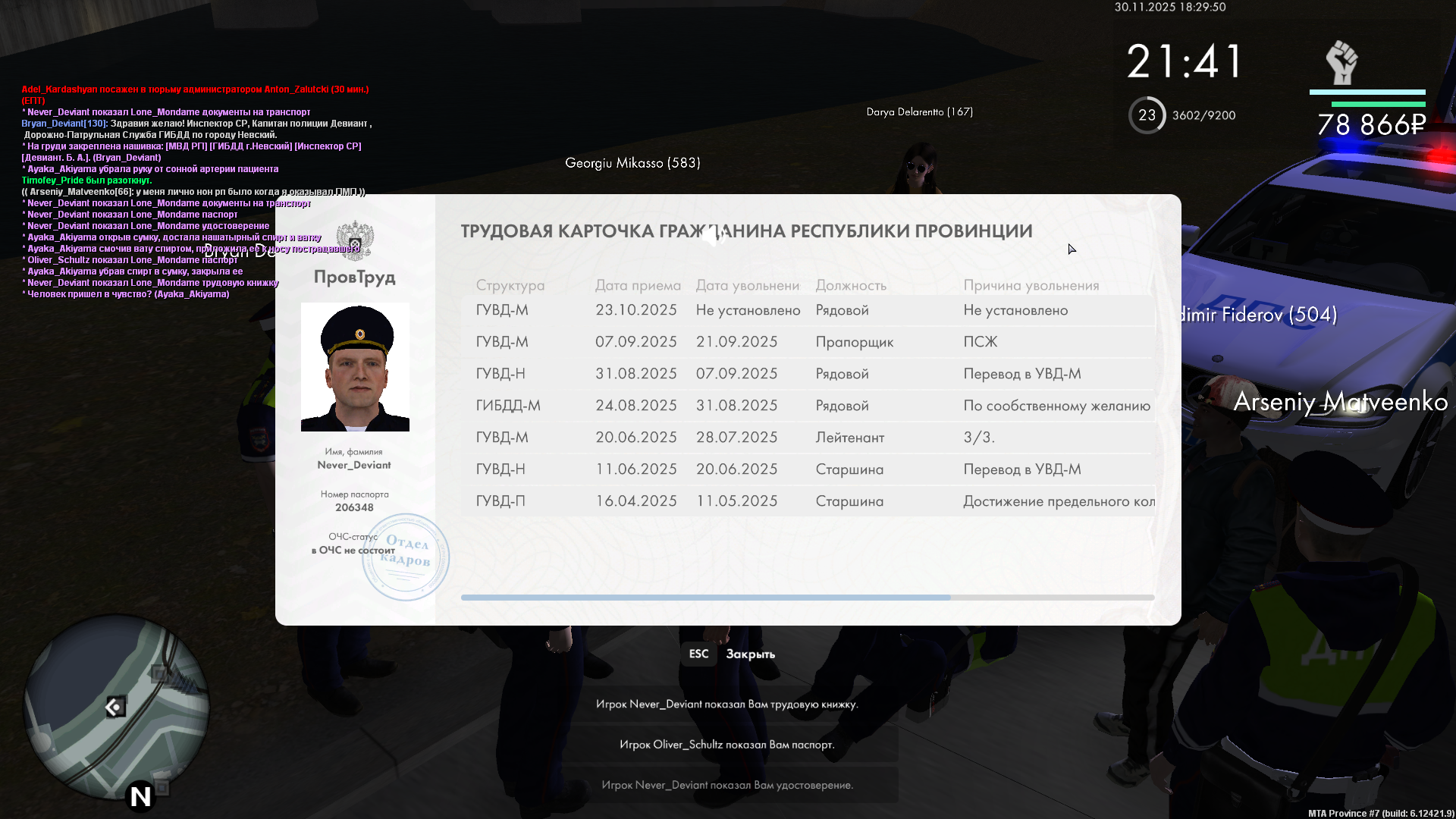Click the level 23 circle indicator
The height and width of the screenshot is (819, 1456).
(1147, 115)
